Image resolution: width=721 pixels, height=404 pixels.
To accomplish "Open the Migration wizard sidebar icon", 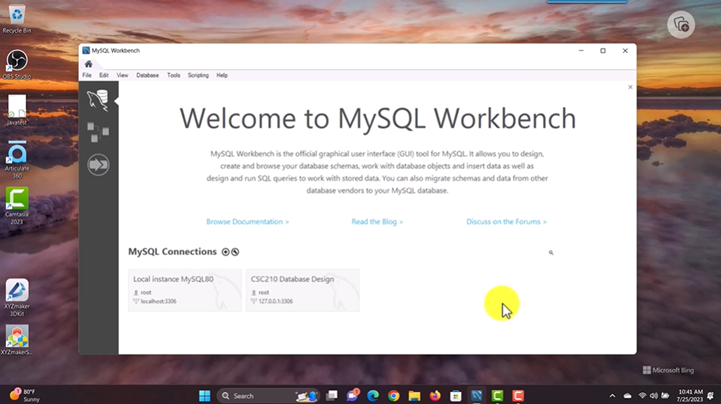I will coord(98,165).
